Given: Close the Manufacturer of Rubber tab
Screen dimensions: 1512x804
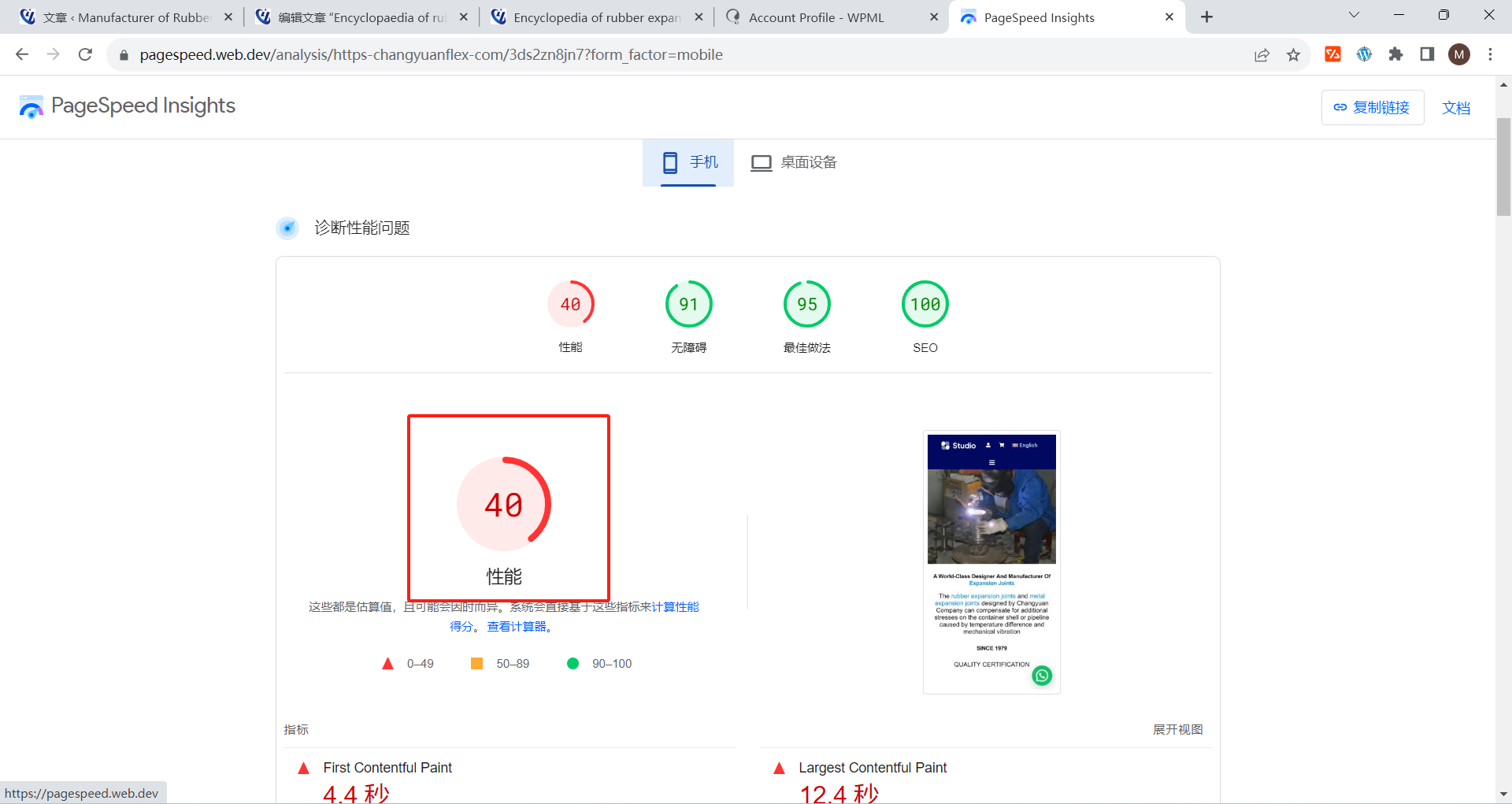Looking at the screenshot, I should click(228, 17).
